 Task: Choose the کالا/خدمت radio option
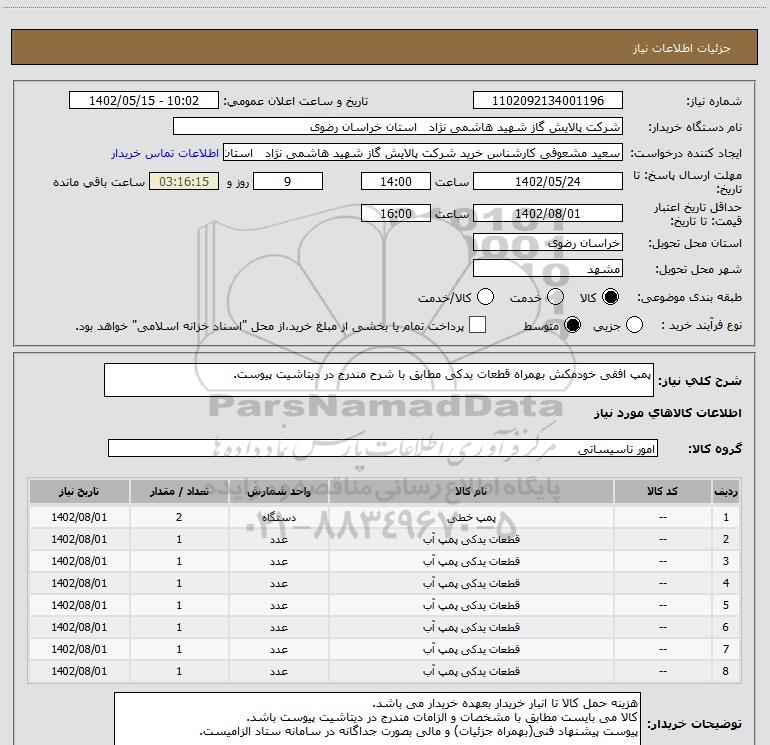coord(486,298)
